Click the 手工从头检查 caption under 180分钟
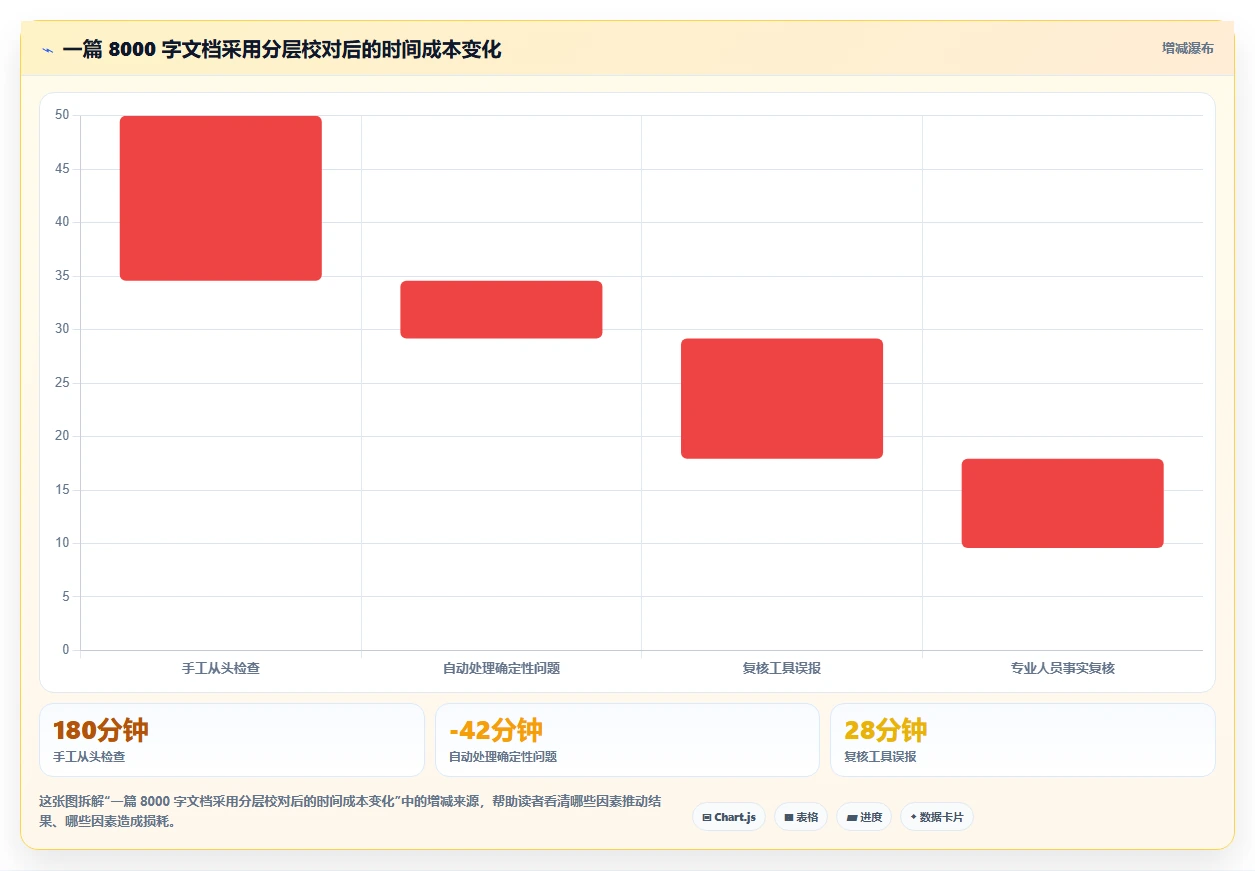 click(x=89, y=757)
